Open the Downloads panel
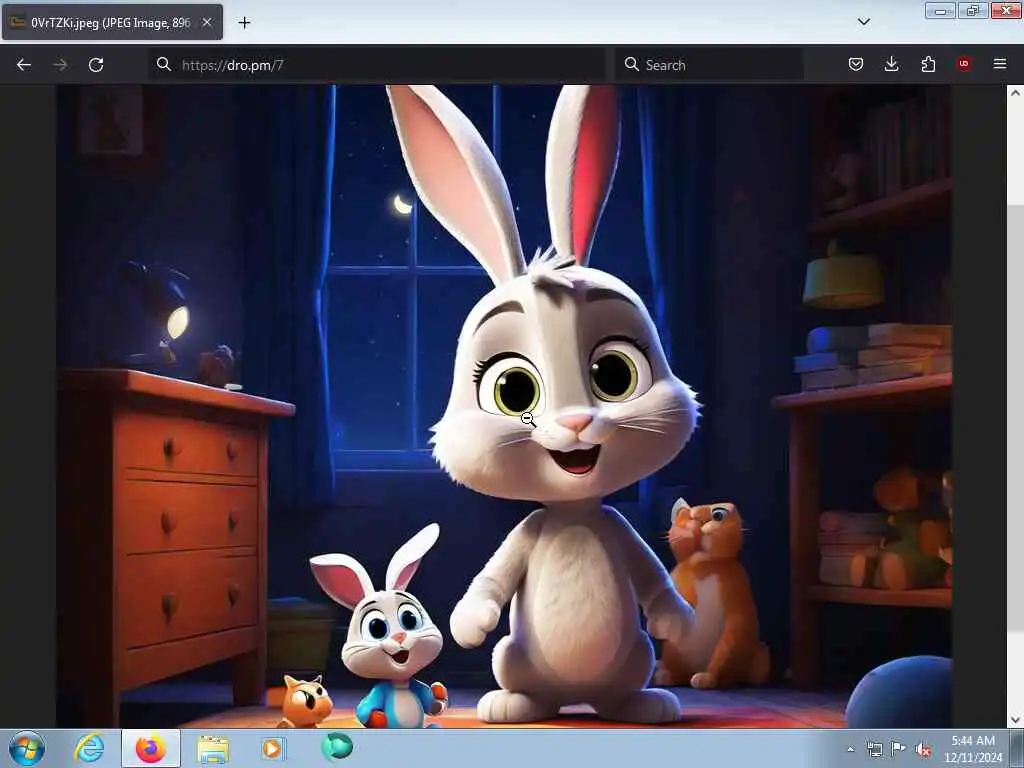Image resolution: width=1024 pixels, height=768 pixels. tap(891, 64)
